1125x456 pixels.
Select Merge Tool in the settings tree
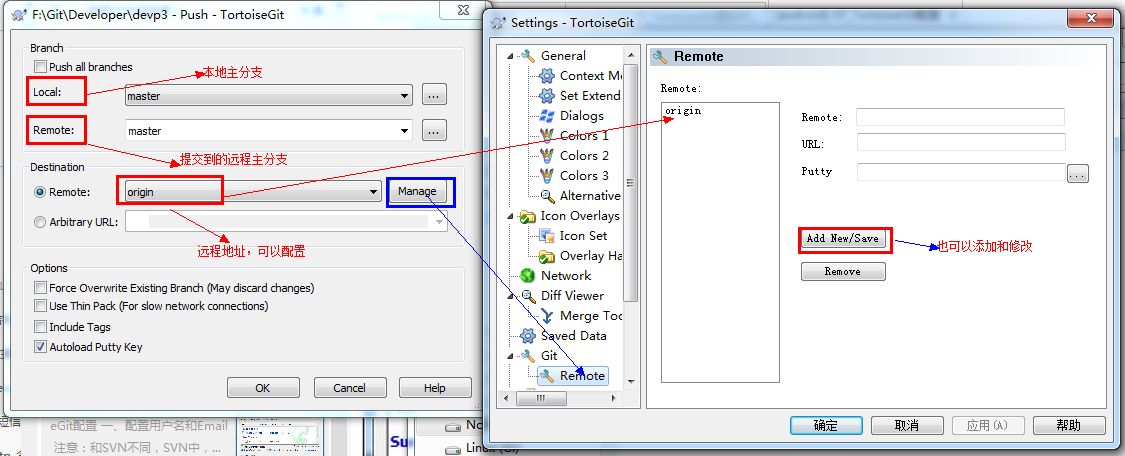tap(590, 315)
